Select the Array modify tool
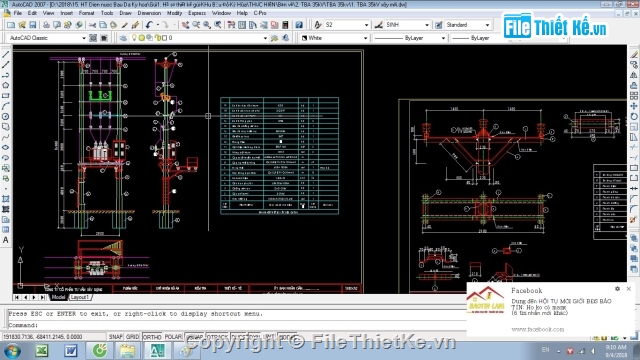Image resolution: width=640 pixels, height=360 pixels. coord(634,96)
